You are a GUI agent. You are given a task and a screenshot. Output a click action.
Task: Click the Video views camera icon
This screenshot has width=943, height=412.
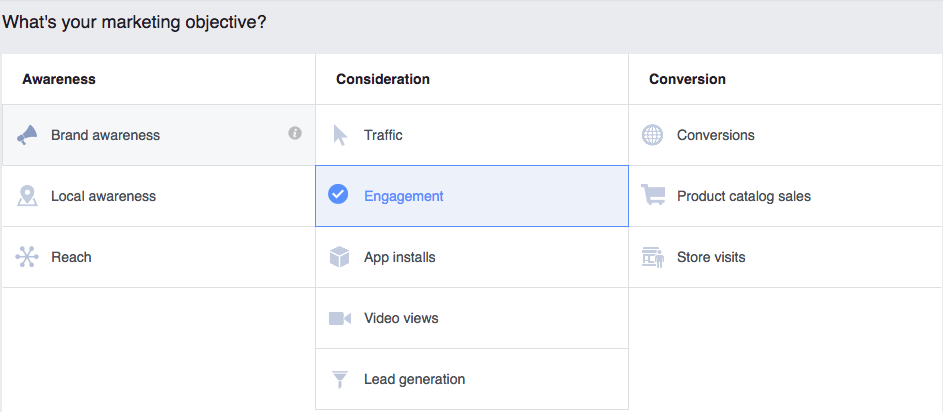(340, 318)
